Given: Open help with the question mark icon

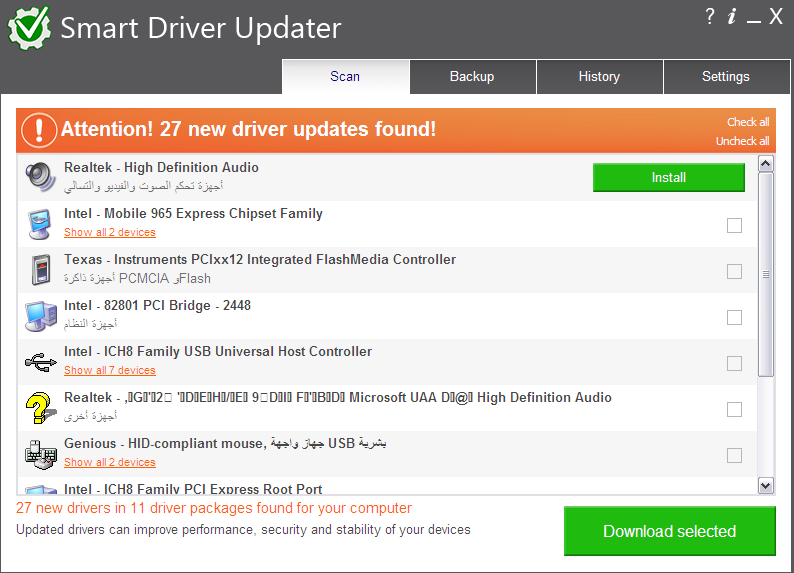Looking at the screenshot, I should coord(710,16).
